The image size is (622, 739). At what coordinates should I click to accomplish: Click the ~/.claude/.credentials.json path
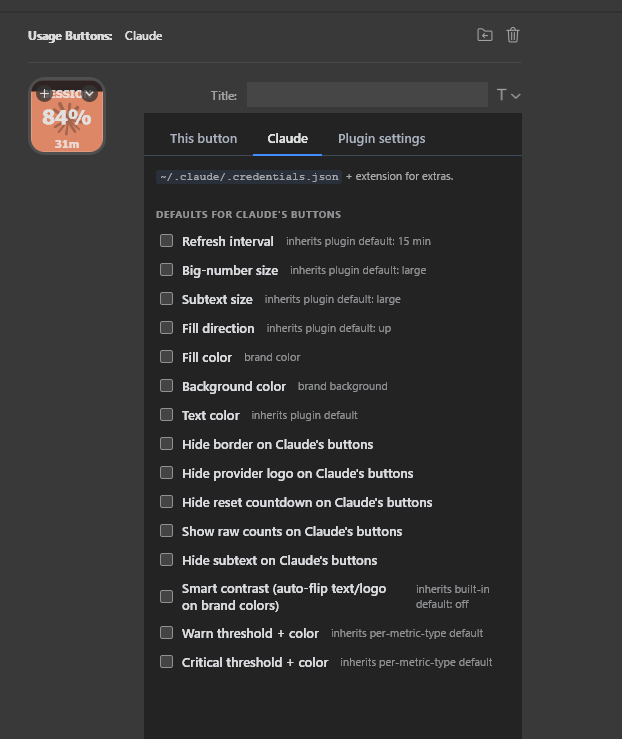click(249, 177)
